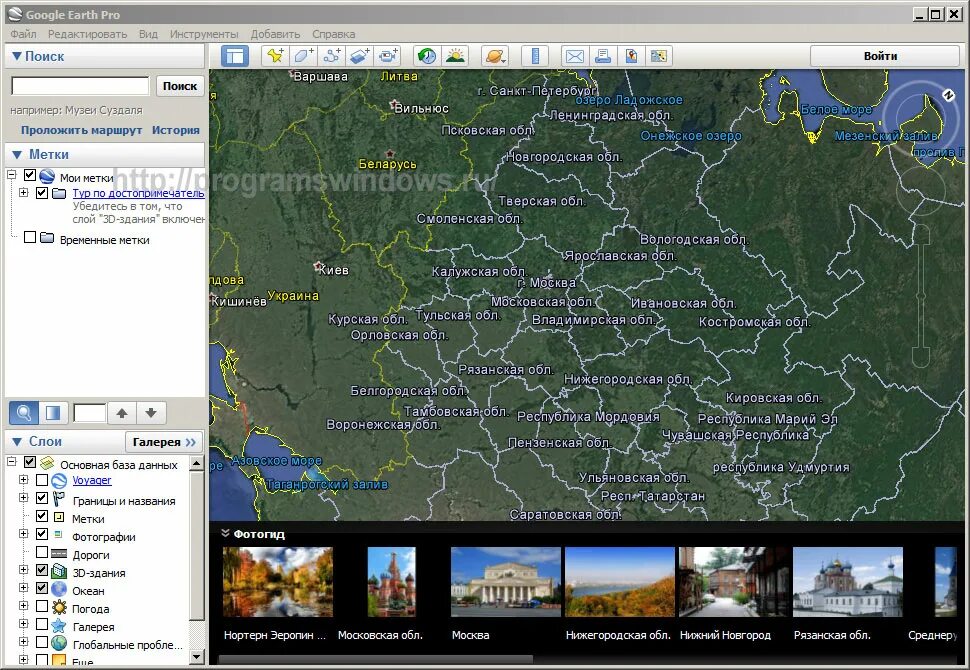Save image toolbar icon
The width and height of the screenshot is (970, 670).
coord(659,56)
